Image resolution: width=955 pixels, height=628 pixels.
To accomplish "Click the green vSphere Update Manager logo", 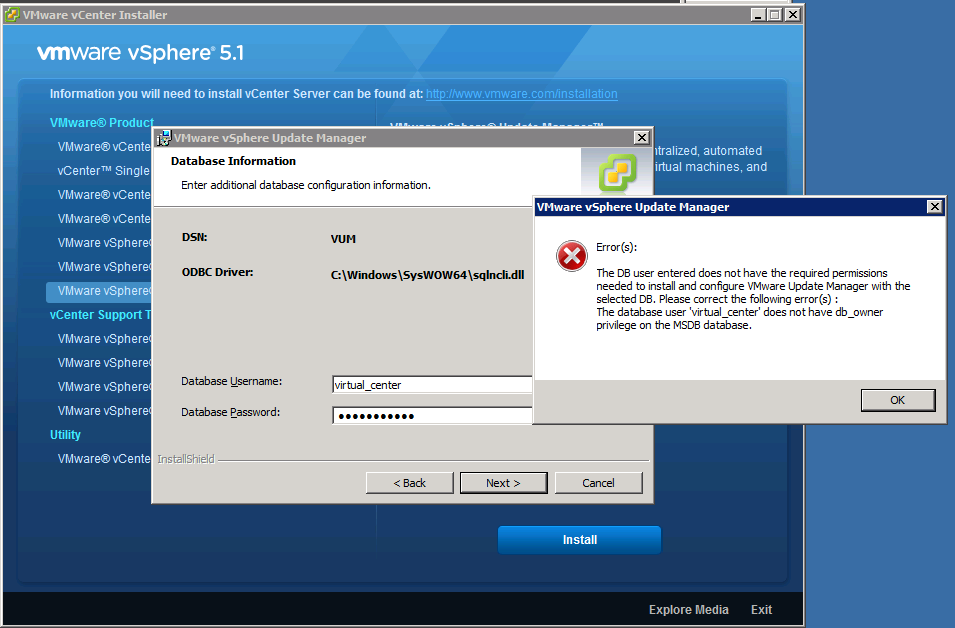I will click(x=616, y=173).
